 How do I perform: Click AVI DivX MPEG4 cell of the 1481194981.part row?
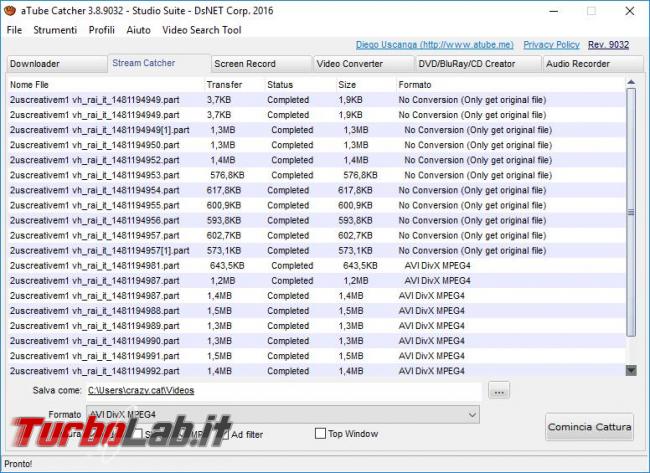point(437,266)
